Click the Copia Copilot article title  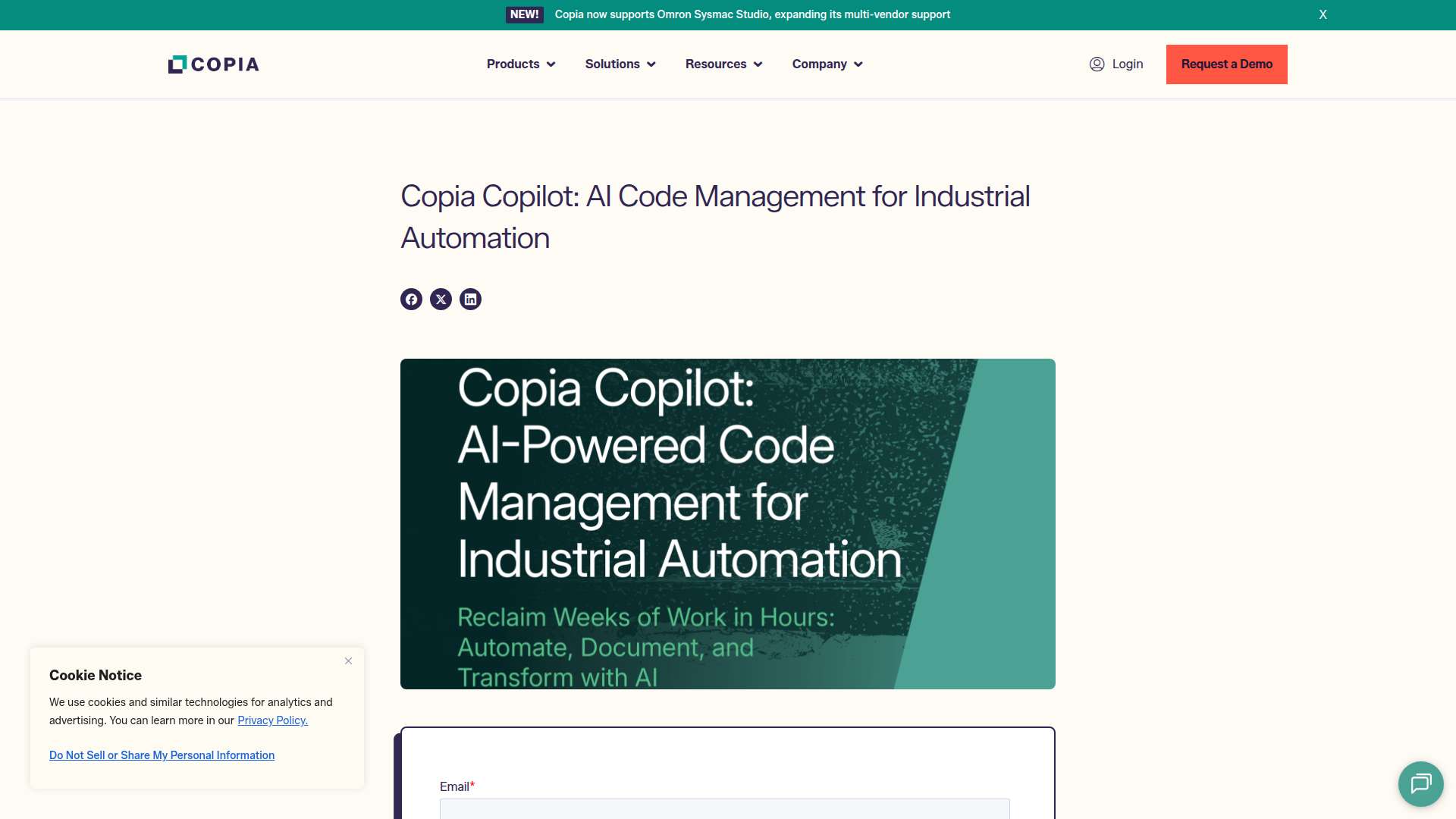pyautogui.click(x=715, y=217)
